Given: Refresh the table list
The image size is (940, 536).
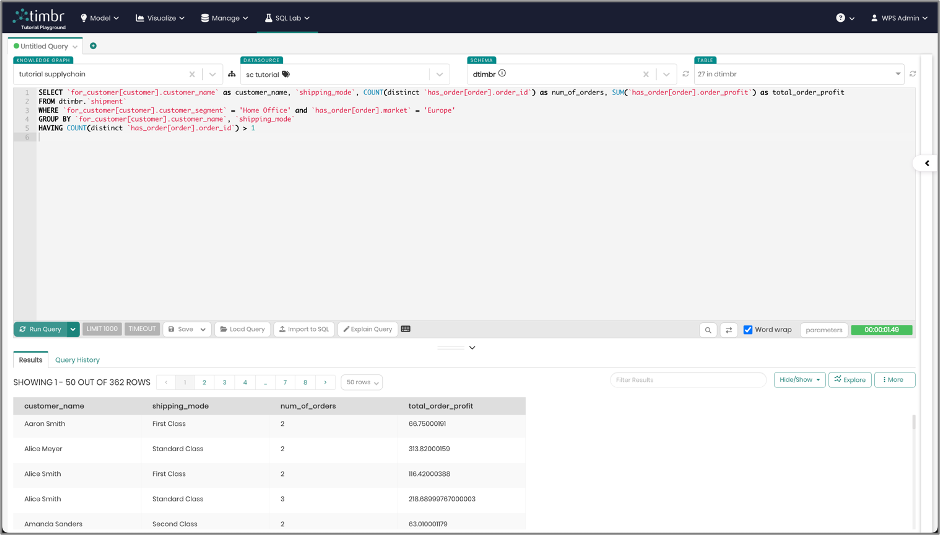Looking at the screenshot, I should 912,74.
